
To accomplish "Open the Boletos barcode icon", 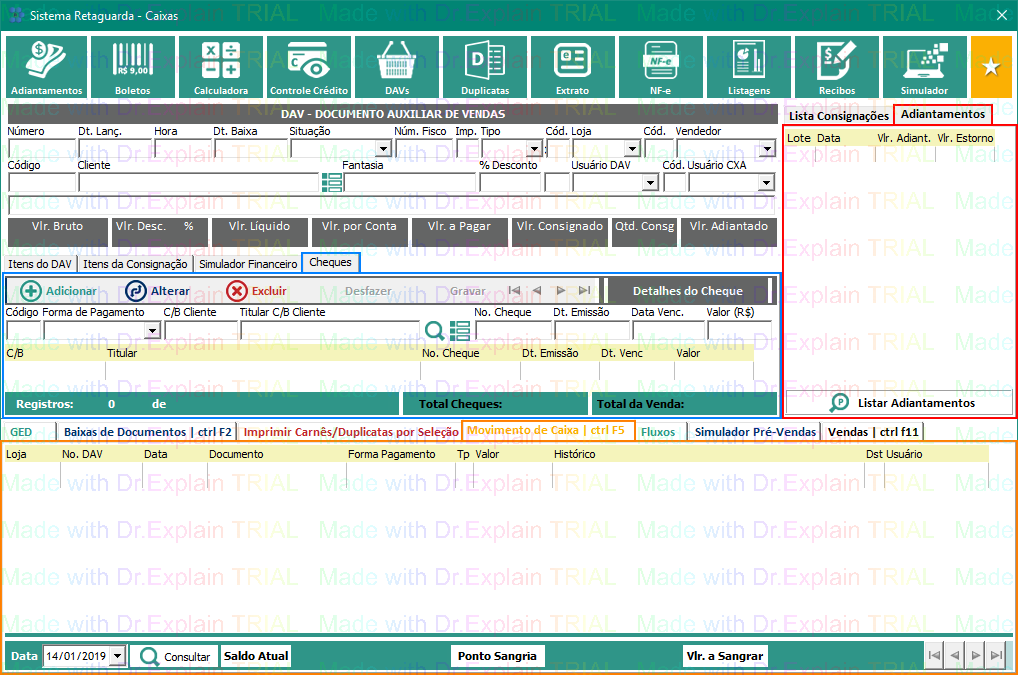I will 133,67.
